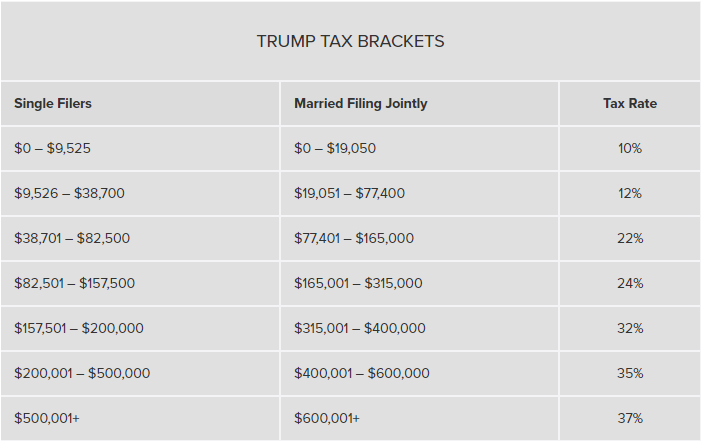Click the 10% tax rate cell
This screenshot has width=705, height=447.
pos(630,148)
